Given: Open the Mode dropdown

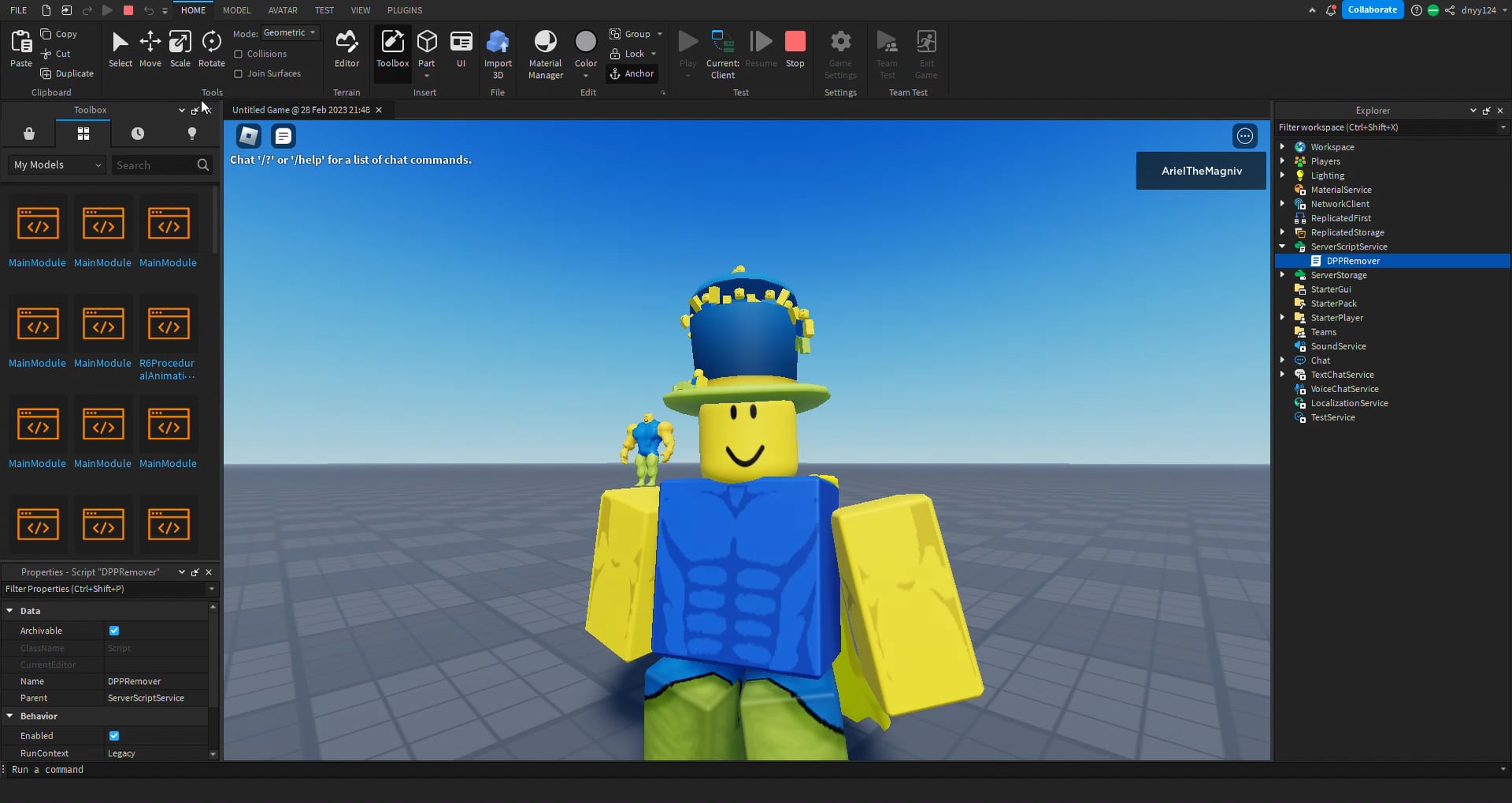Looking at the screenshot, I should [289, 32].
